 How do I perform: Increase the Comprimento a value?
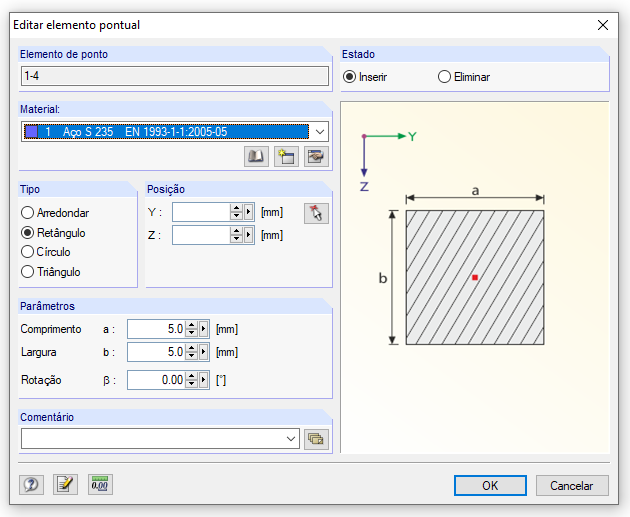coord(191,325)
